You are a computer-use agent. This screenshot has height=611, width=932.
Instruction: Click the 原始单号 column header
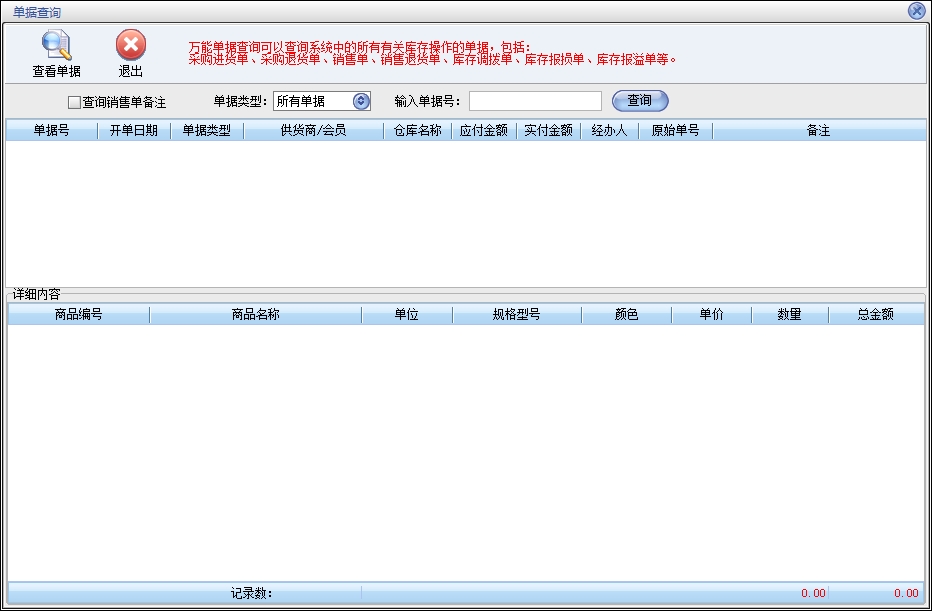click(x=675, y=131)
